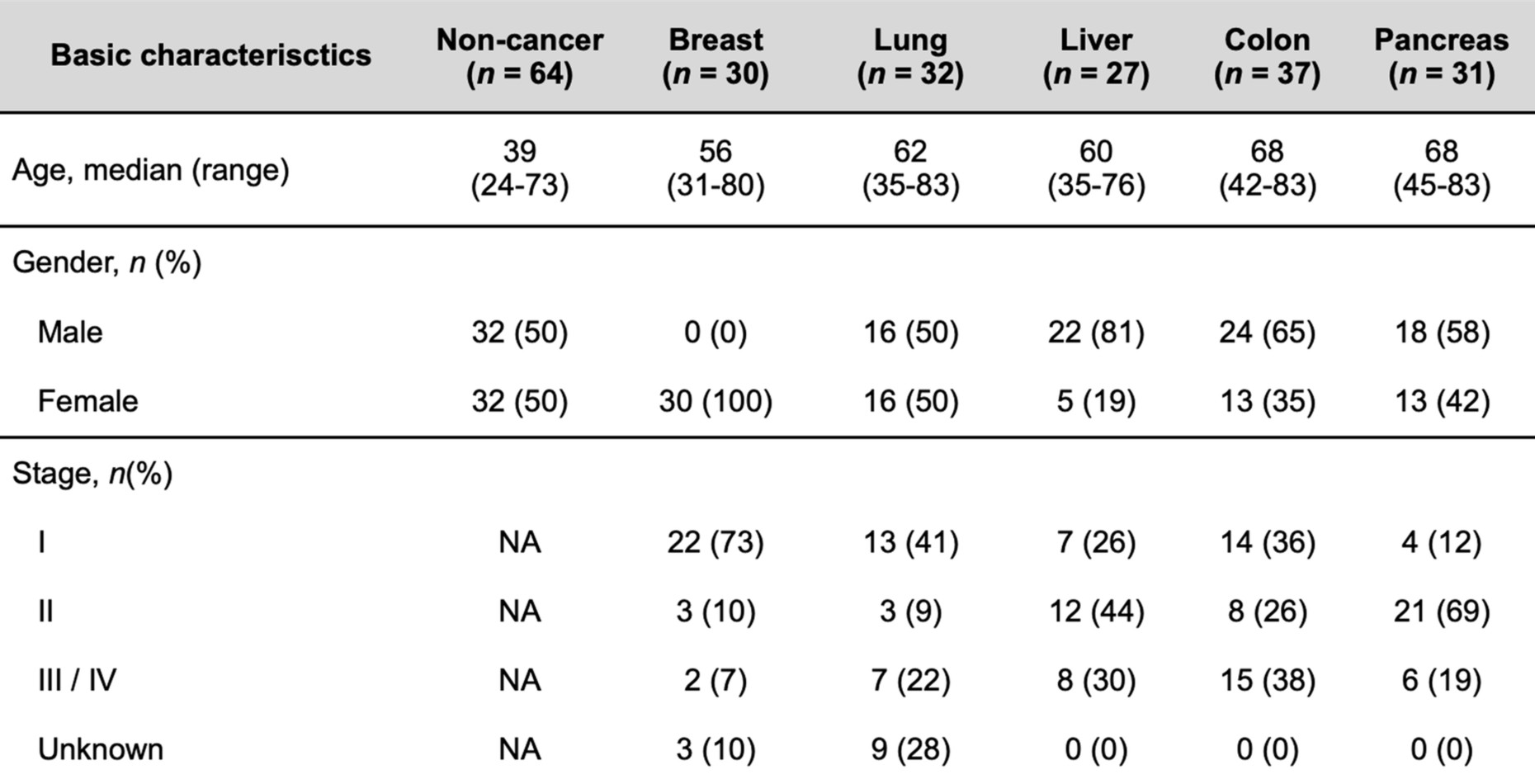This screenshot has height=784, width=1535.
Task: Click the Lung unknown stage cell 9 (28)
Action: click(x=910, y=749)
